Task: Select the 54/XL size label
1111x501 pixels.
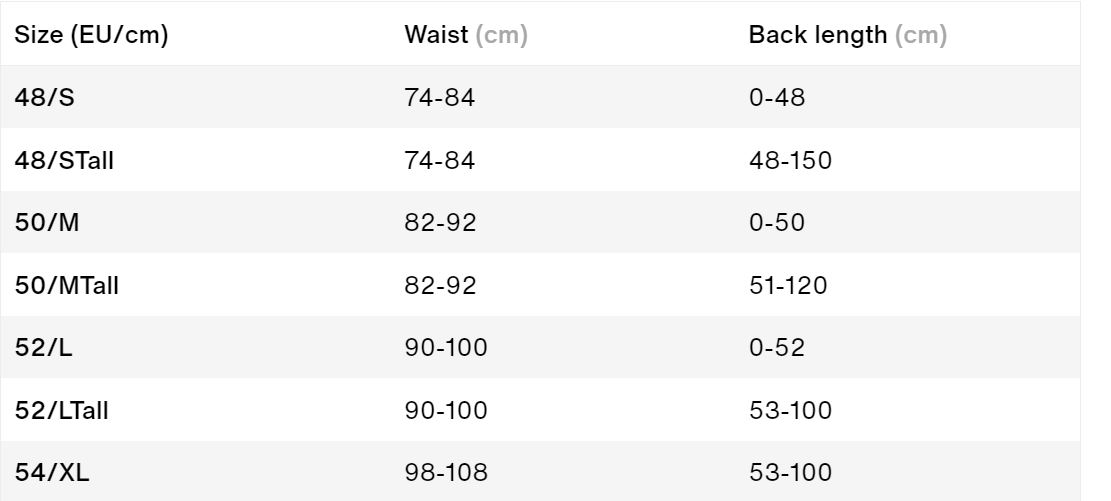Action: 52,473
